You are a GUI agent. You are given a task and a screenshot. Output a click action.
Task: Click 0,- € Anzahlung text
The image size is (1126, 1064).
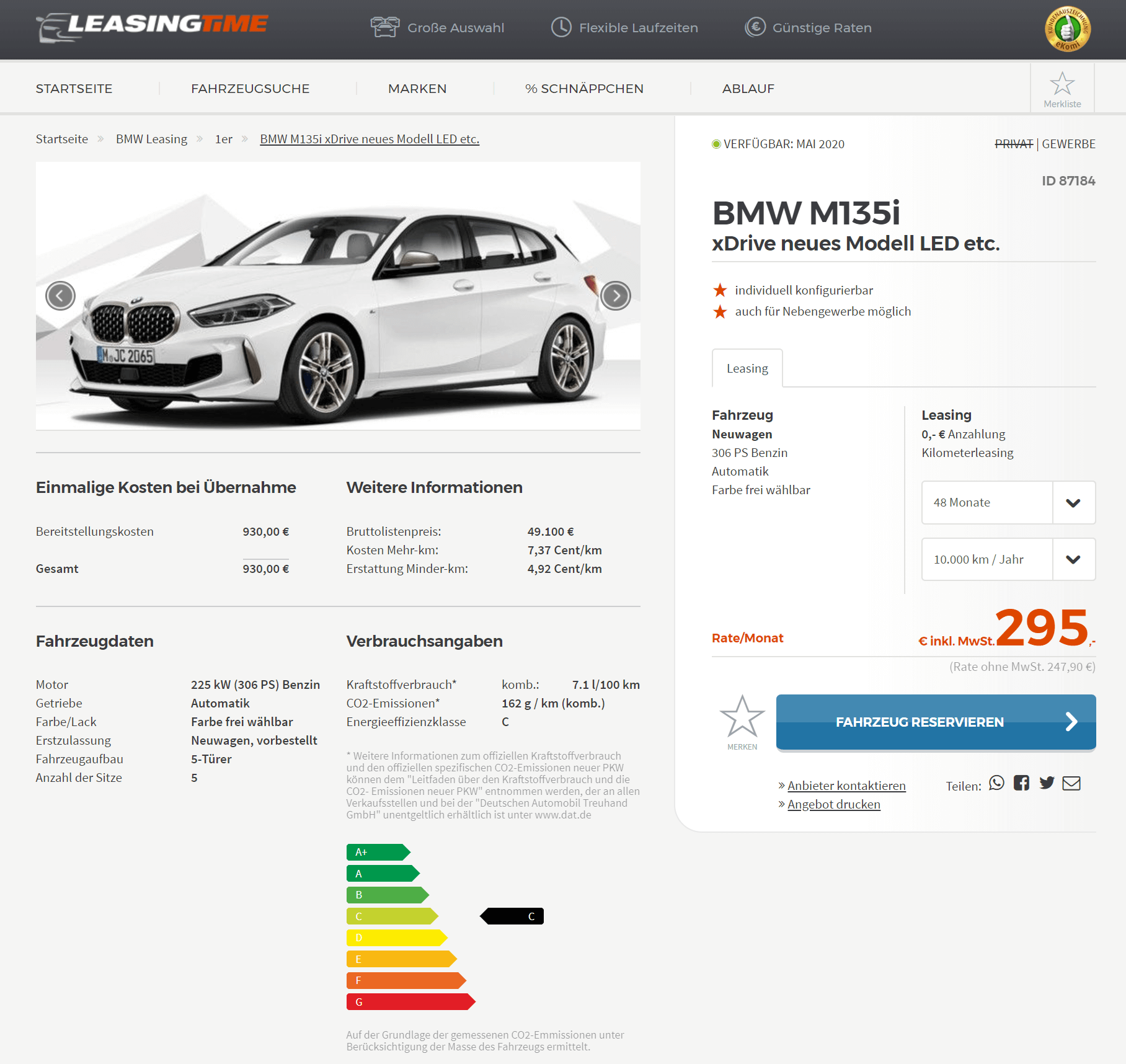point(963,434)
